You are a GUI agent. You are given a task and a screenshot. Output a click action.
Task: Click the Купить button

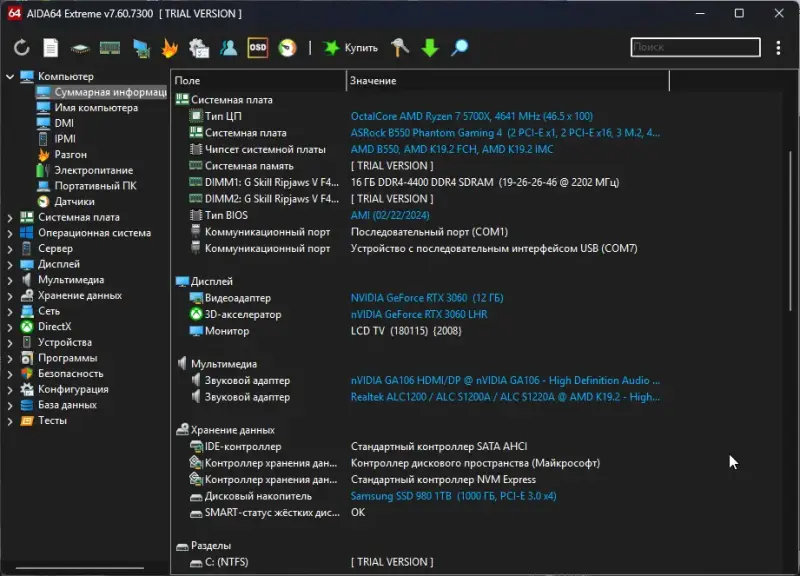[x=351, y=48]
